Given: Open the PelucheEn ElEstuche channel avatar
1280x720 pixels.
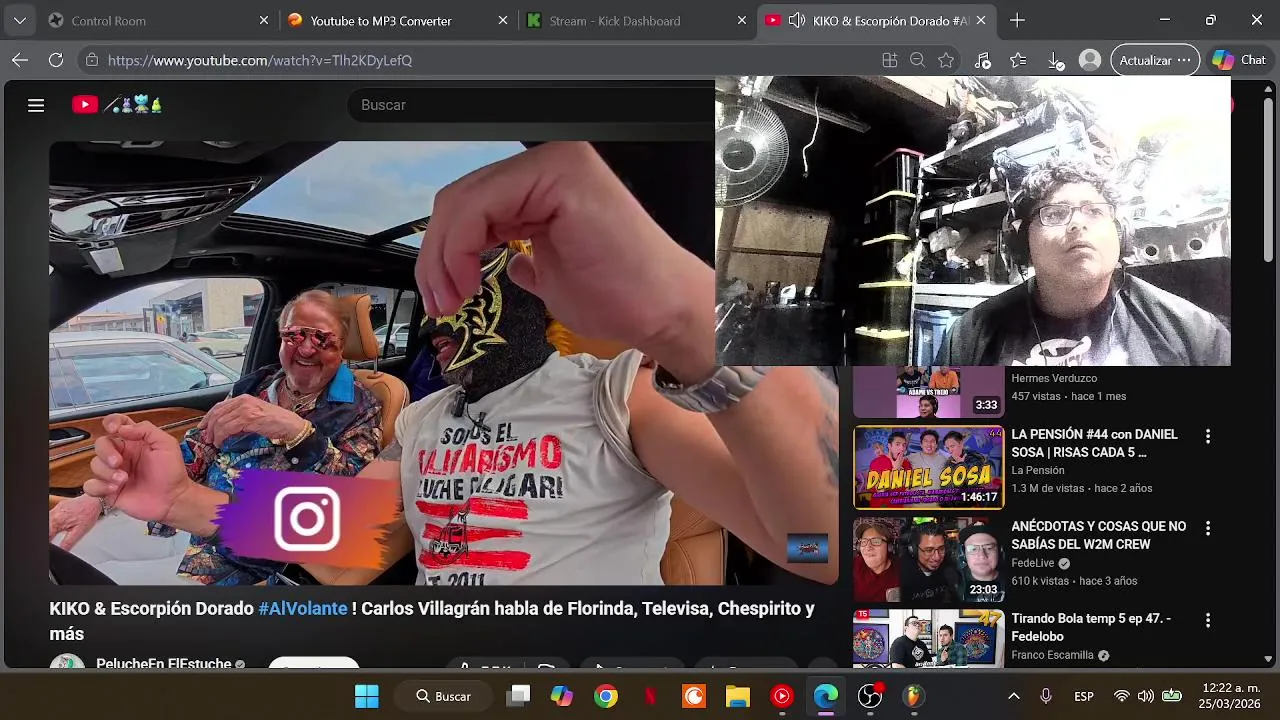Looking at the screenshot, I should (67, 663).
